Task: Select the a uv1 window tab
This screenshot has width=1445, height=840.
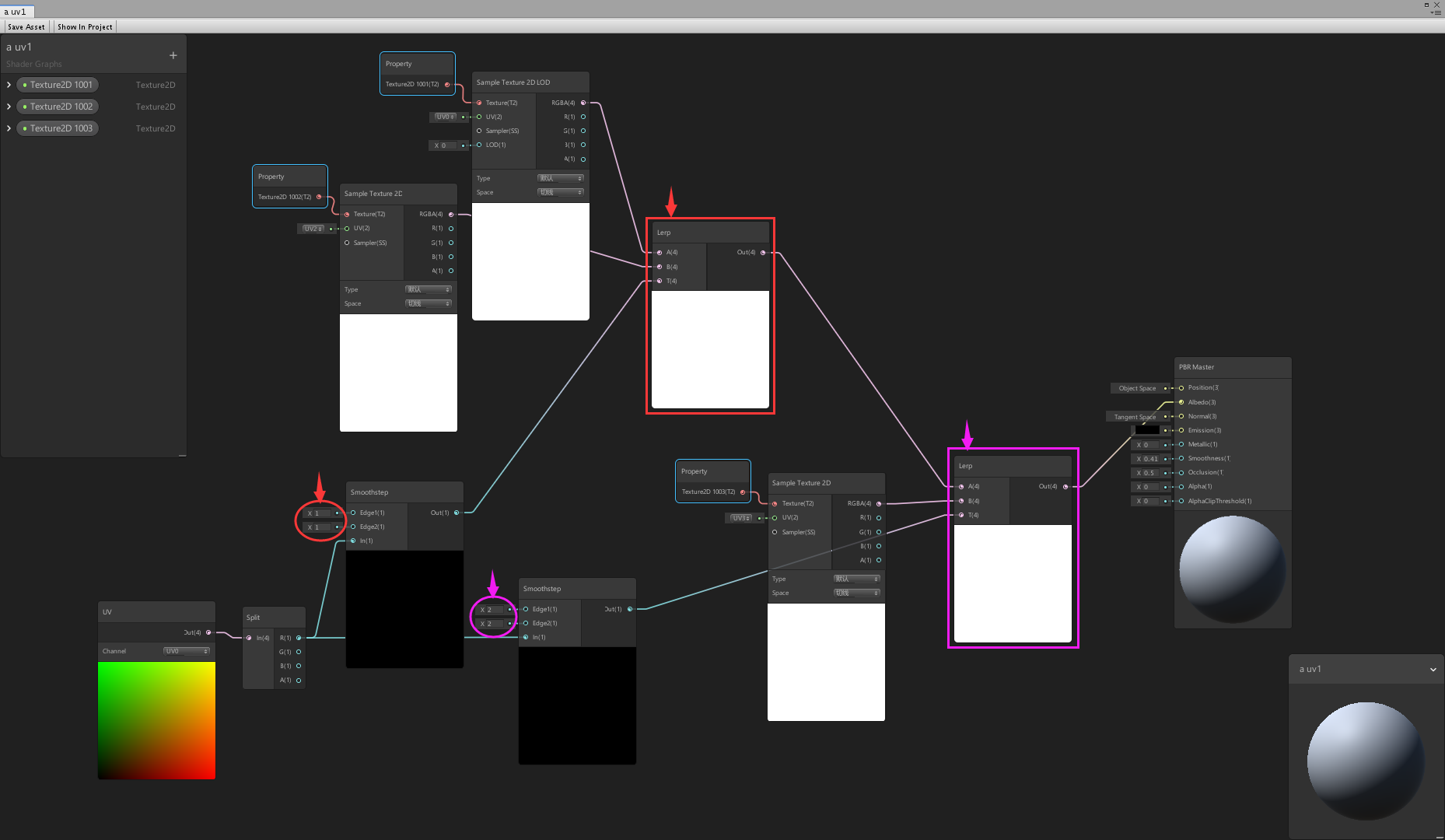Action: 17,11
